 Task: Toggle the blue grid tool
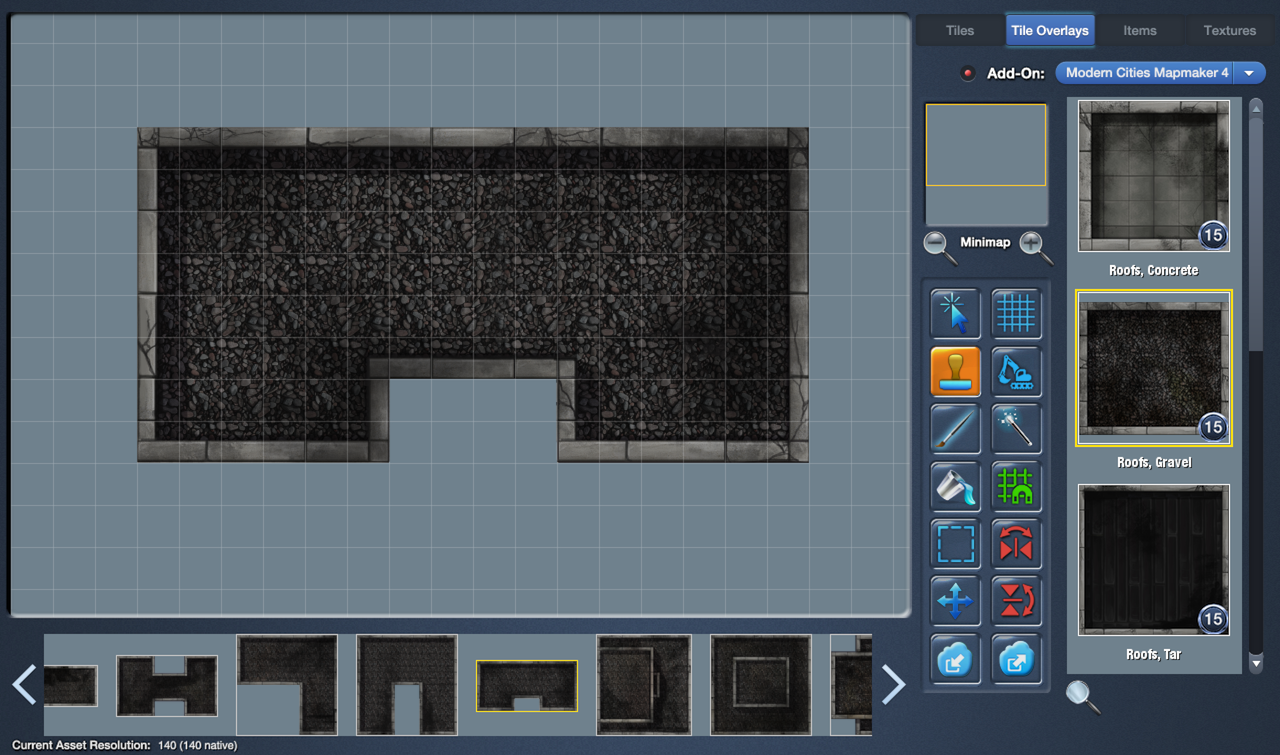click(x=1016, y=313)
